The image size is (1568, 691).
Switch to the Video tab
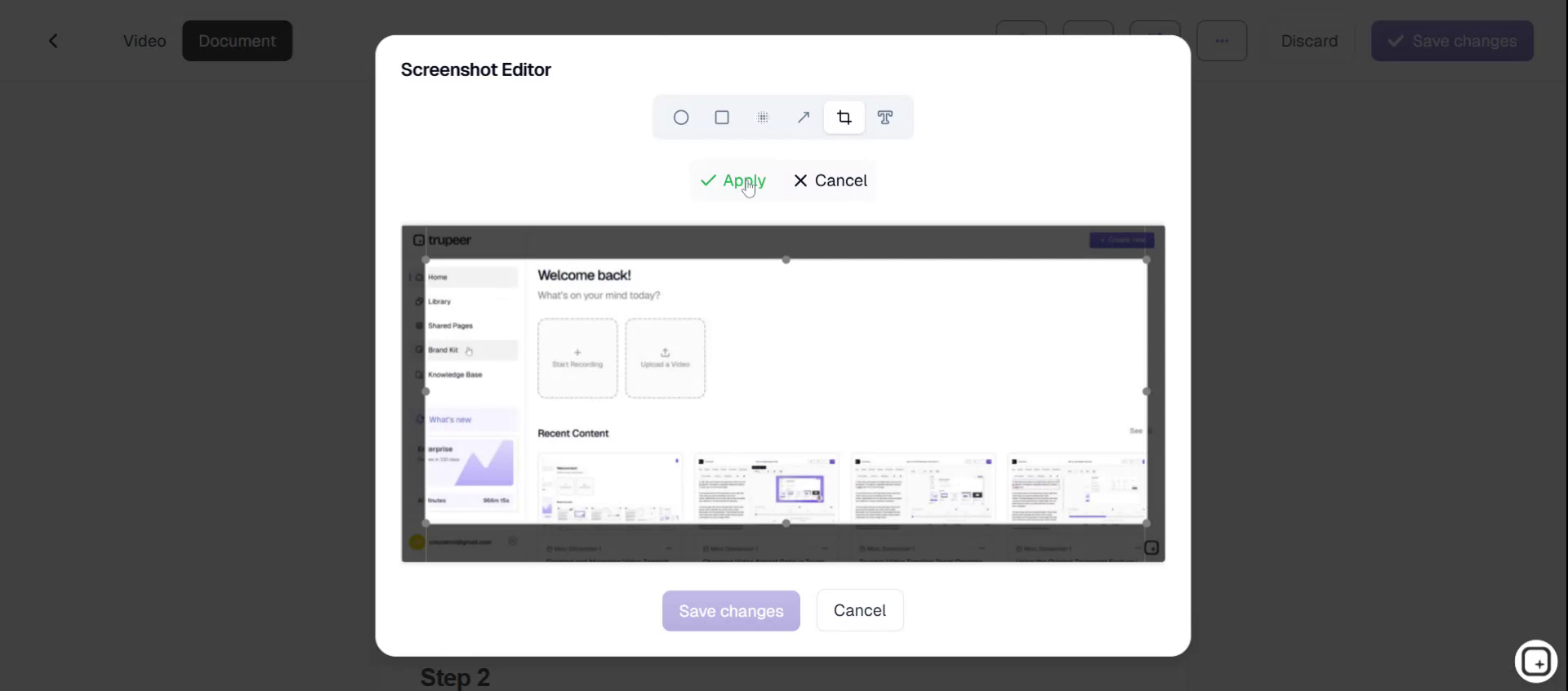(145, 41)
